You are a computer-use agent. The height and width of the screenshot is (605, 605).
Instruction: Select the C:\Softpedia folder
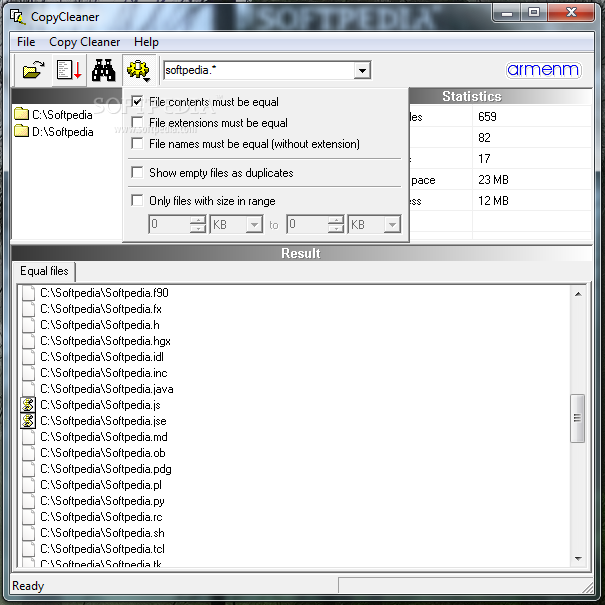(x=53, y=115)
